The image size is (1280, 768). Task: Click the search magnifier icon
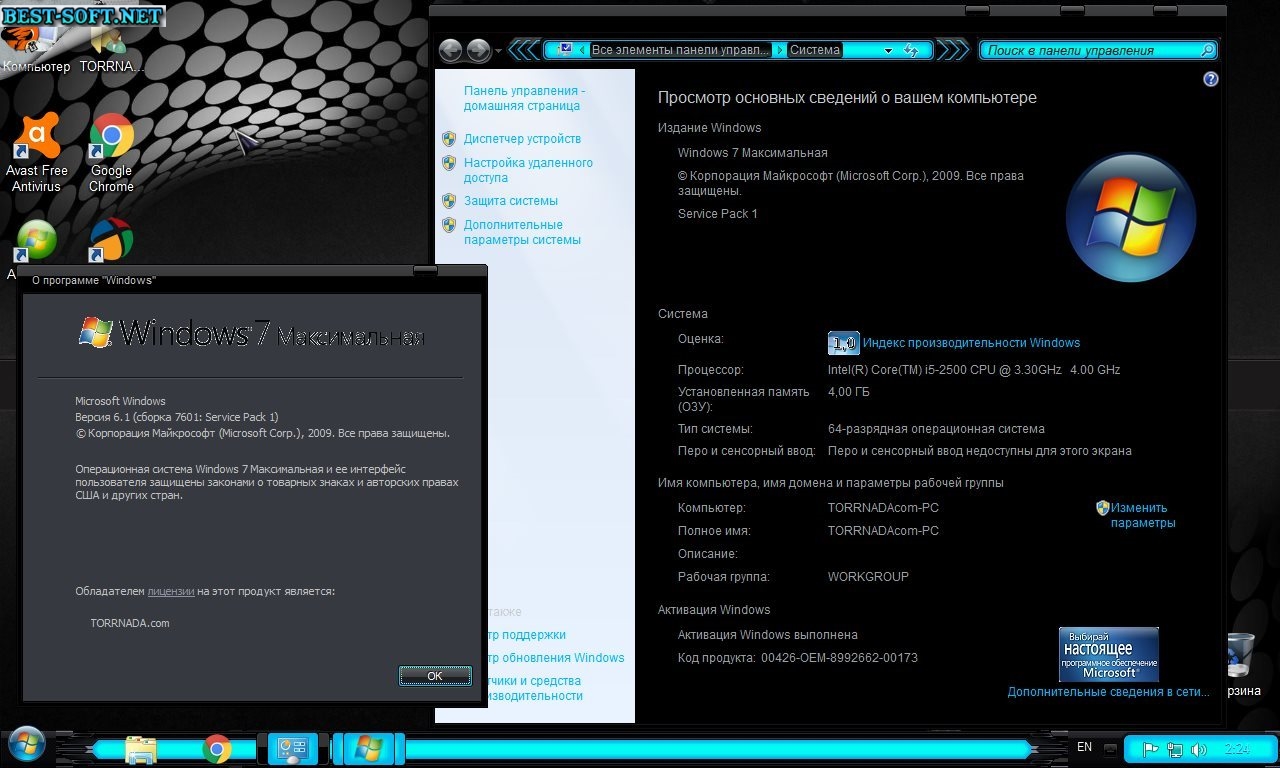click(1208, 50)
